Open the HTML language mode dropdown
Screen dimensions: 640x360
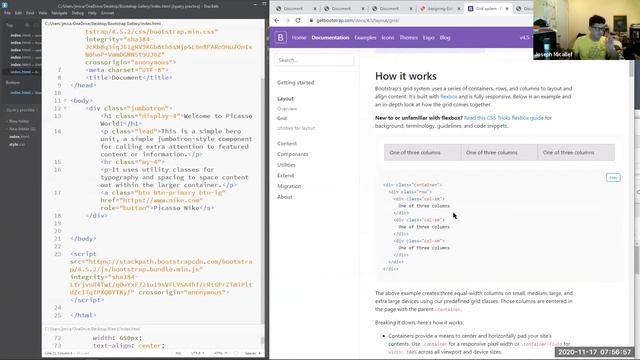point(220,353)
